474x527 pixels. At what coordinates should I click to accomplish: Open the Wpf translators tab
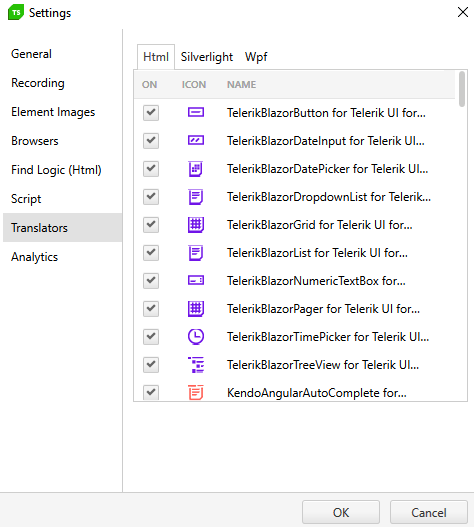pos(256,57)
